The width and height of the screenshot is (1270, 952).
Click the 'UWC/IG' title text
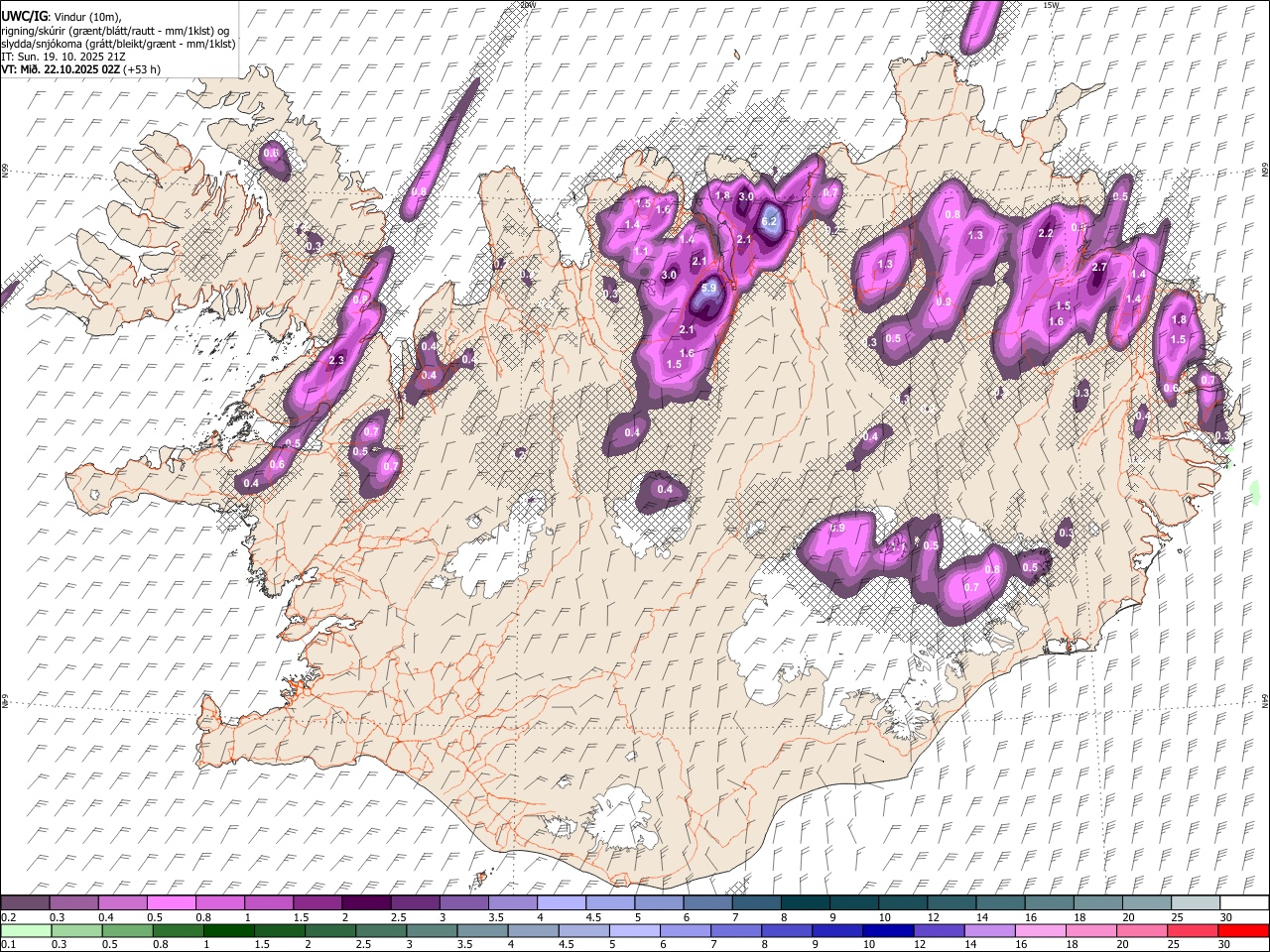click(x=23, y=16)
